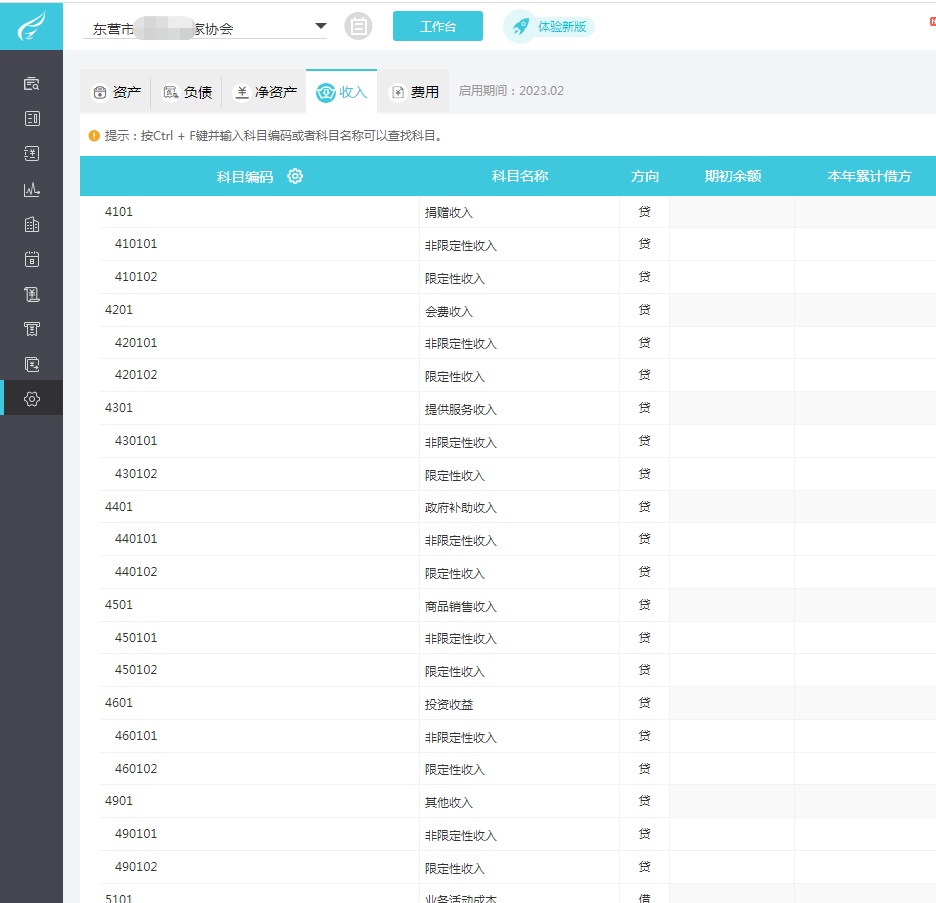Open the settings gear in sidebar
Screen dimensions: 936x903
[32, 399]
